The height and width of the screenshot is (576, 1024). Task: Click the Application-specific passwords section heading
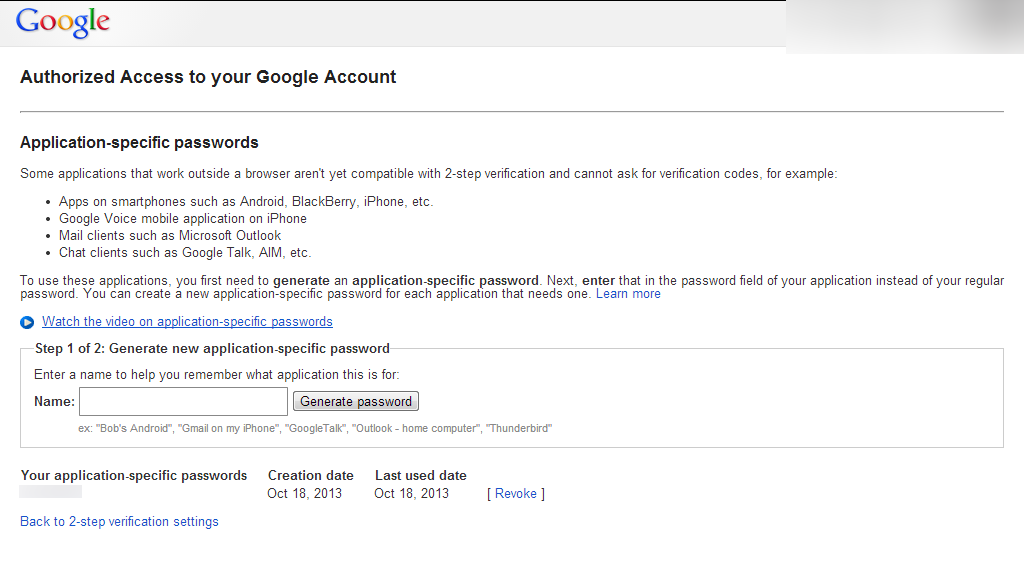[139, 142]
